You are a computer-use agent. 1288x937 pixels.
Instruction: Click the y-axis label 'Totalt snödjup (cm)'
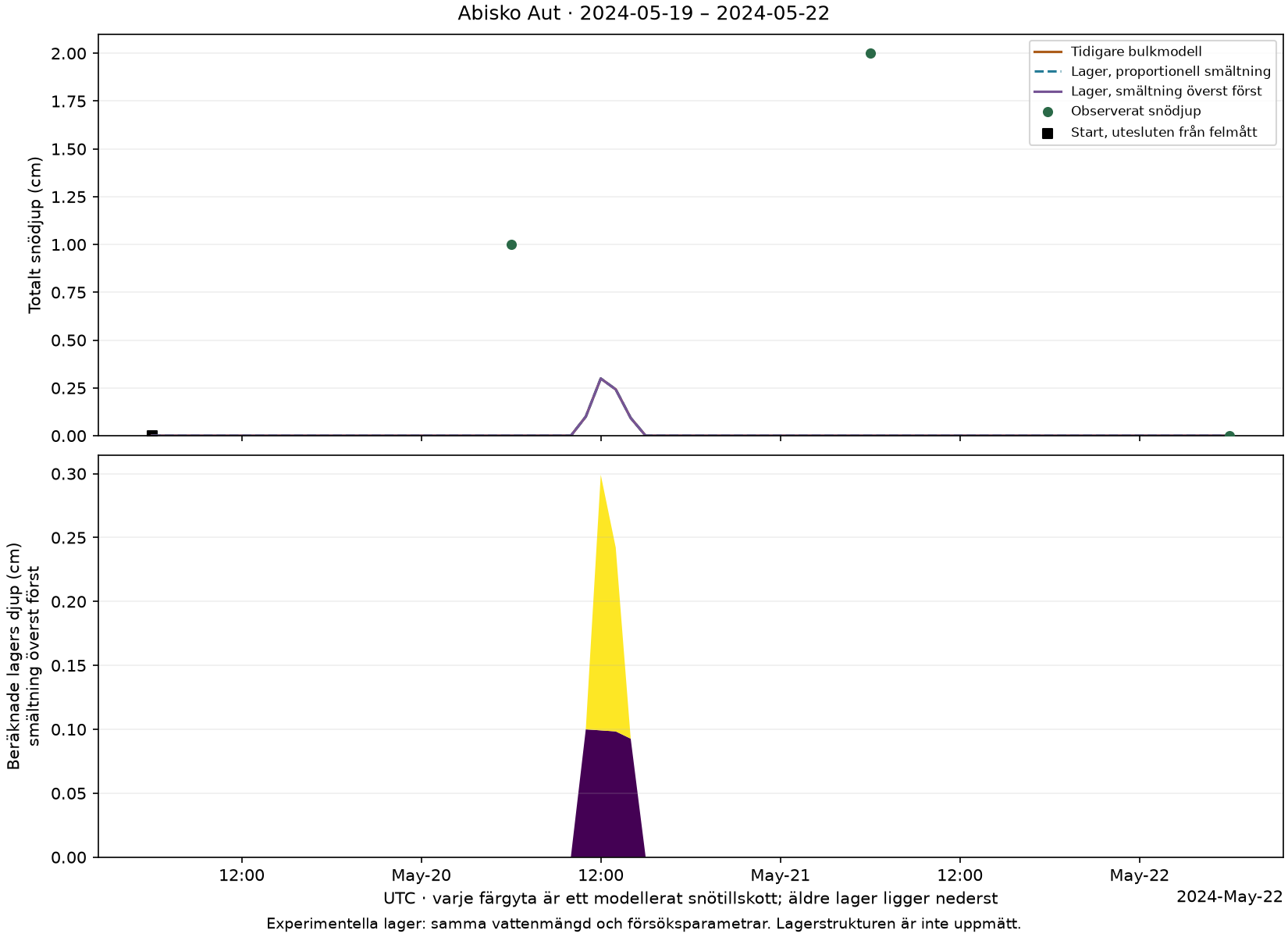click(x=35, y=235)
